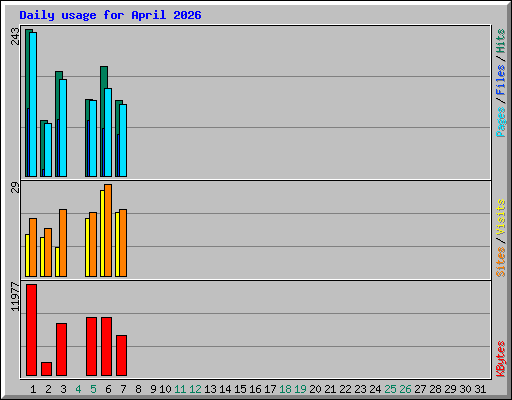This screenshot has height=400, width=512.
Task: Click the day 6 green Hits bar top
Action: click(x=104, y=77)
